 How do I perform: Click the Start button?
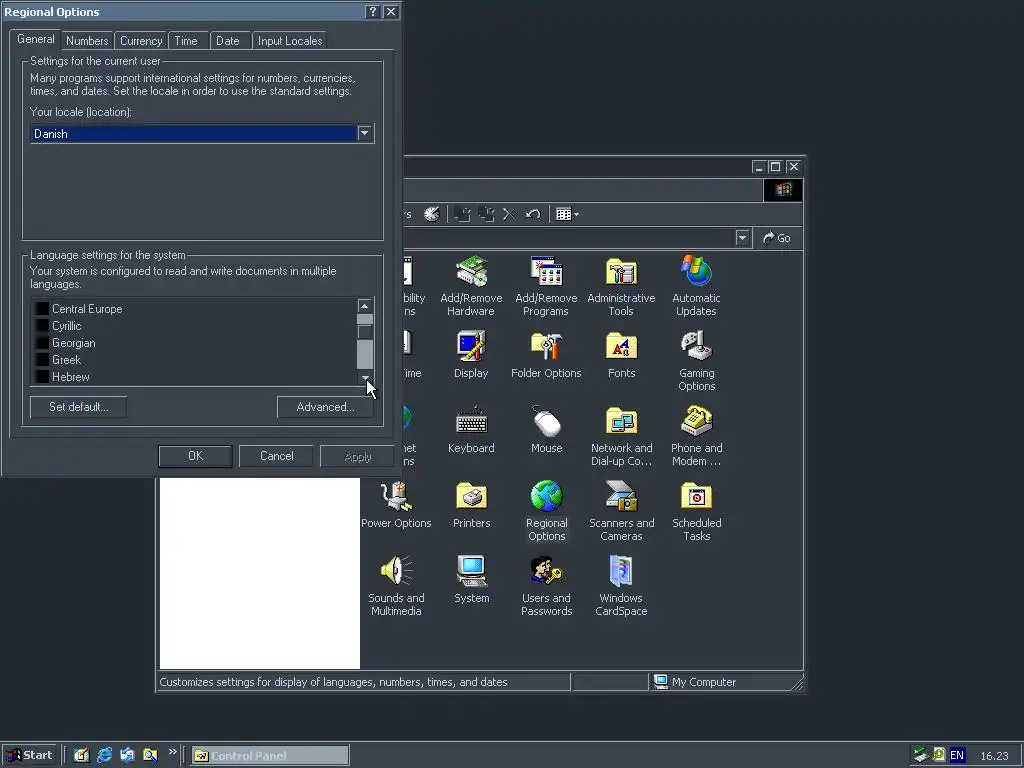click(30, 756)
